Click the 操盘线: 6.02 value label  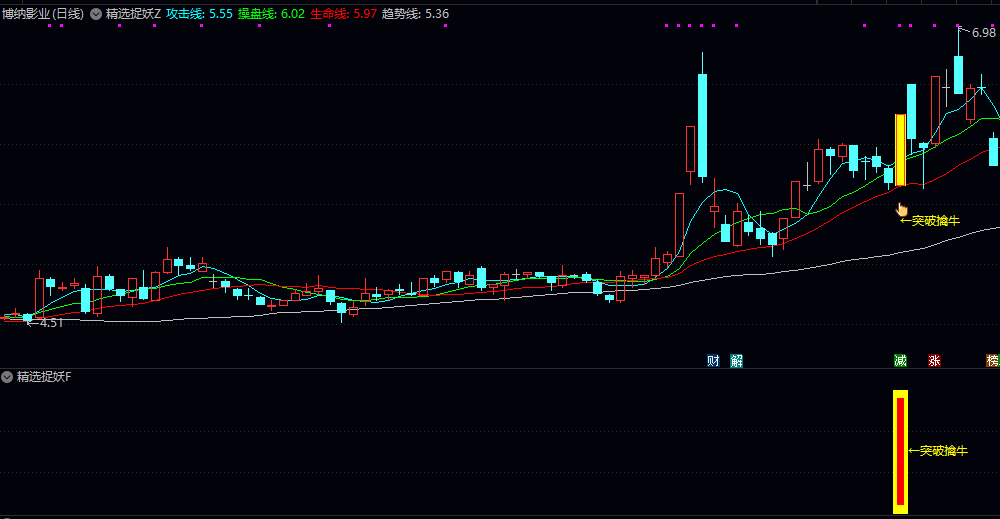[x=271, y=14]
